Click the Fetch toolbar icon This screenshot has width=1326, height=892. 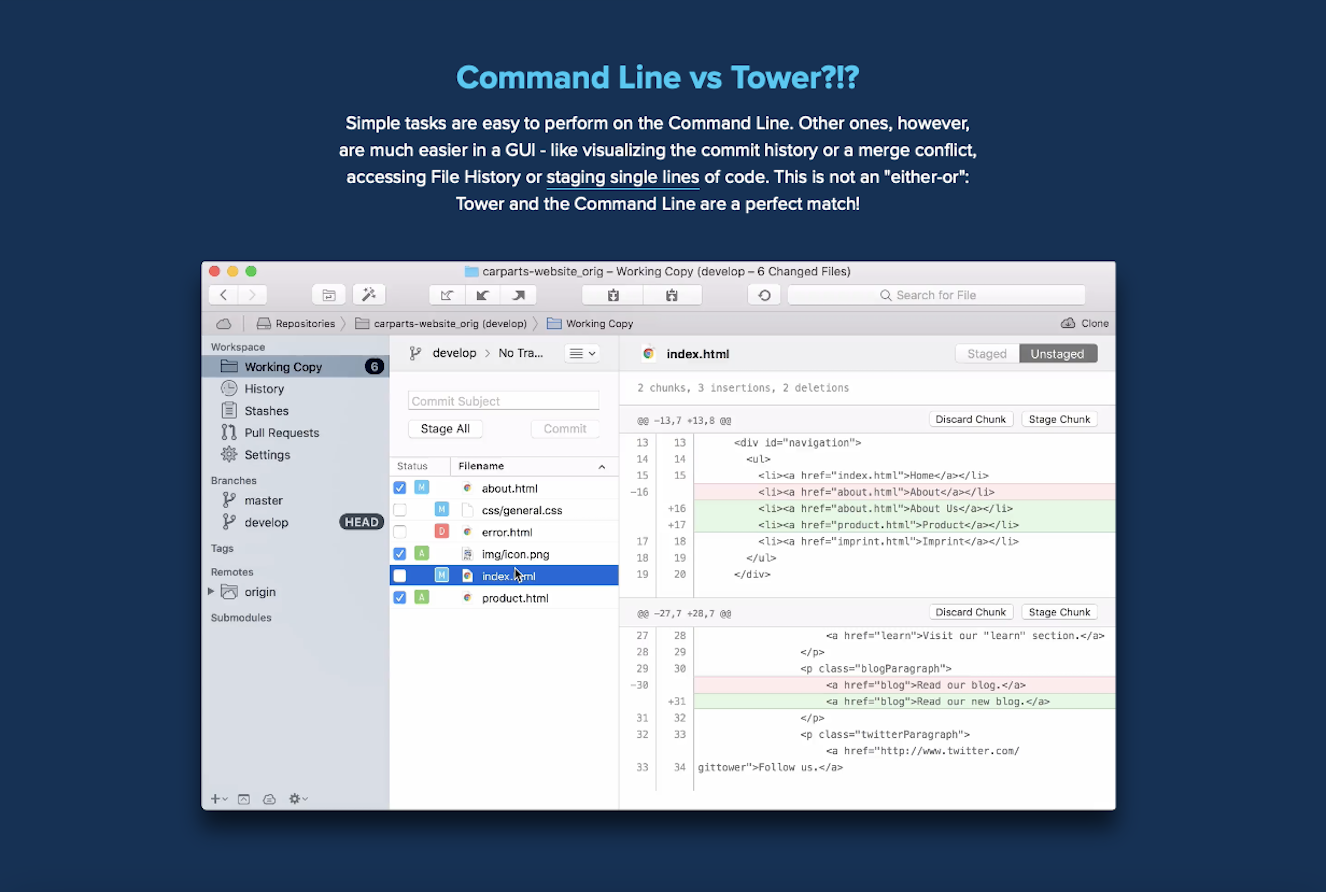tap(447, 295)
